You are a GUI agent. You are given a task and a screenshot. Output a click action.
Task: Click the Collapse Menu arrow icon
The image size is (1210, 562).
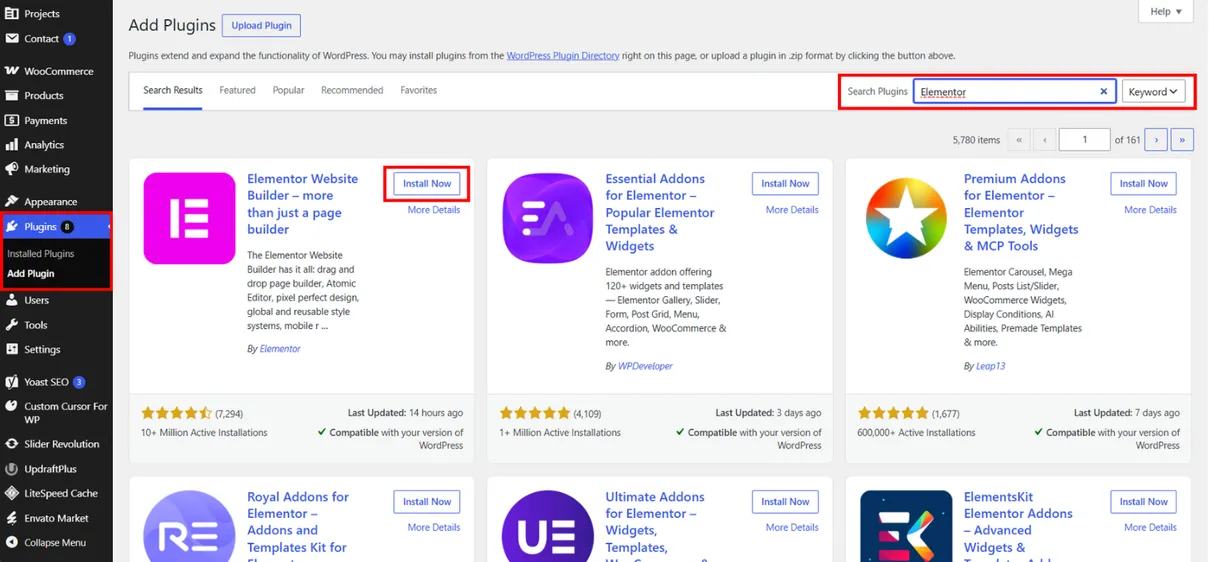tap(12, 542)
